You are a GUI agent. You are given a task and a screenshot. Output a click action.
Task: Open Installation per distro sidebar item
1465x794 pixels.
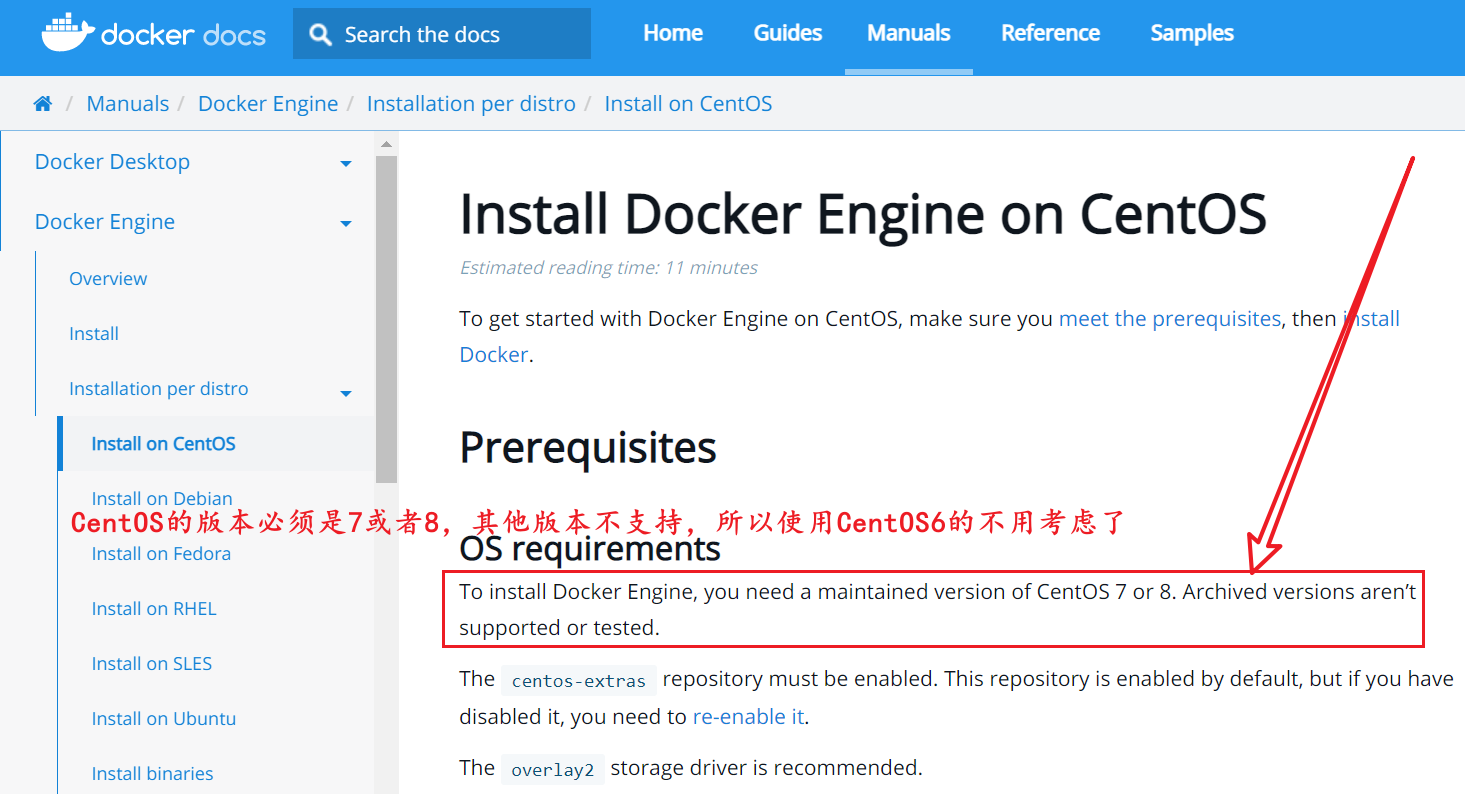(159, 389)
